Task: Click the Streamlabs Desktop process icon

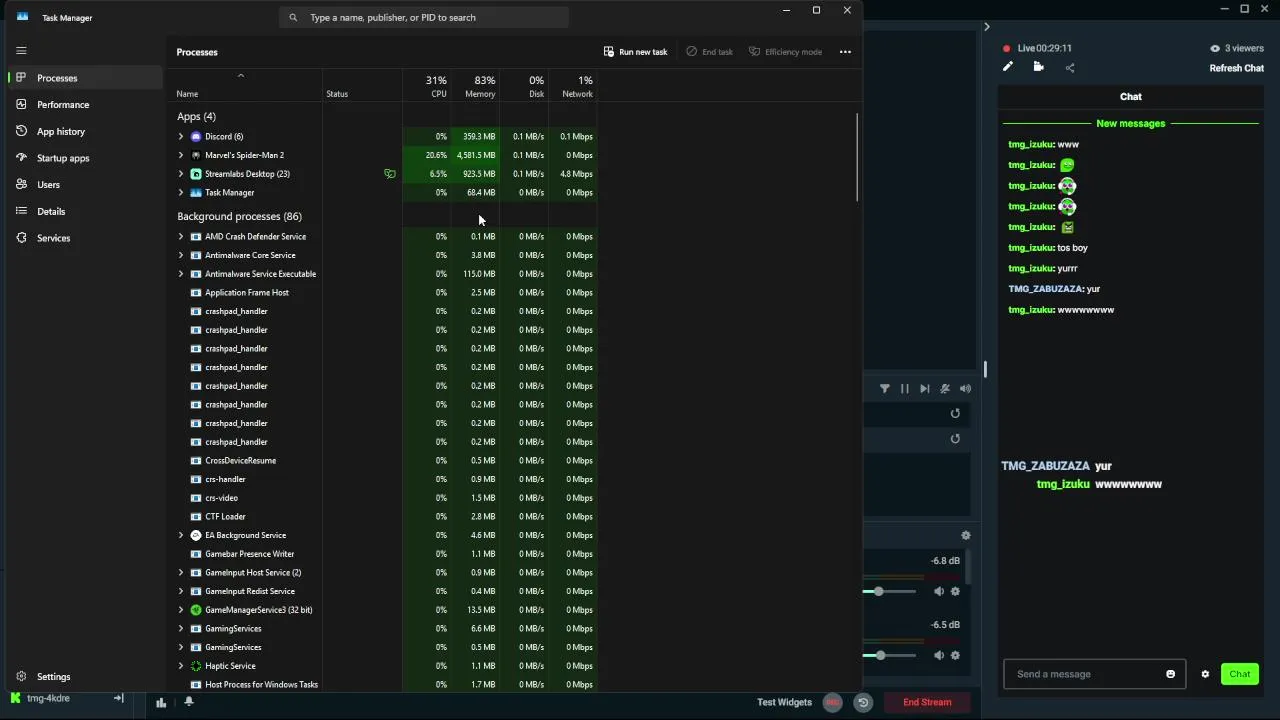Action: pos(196,174)
